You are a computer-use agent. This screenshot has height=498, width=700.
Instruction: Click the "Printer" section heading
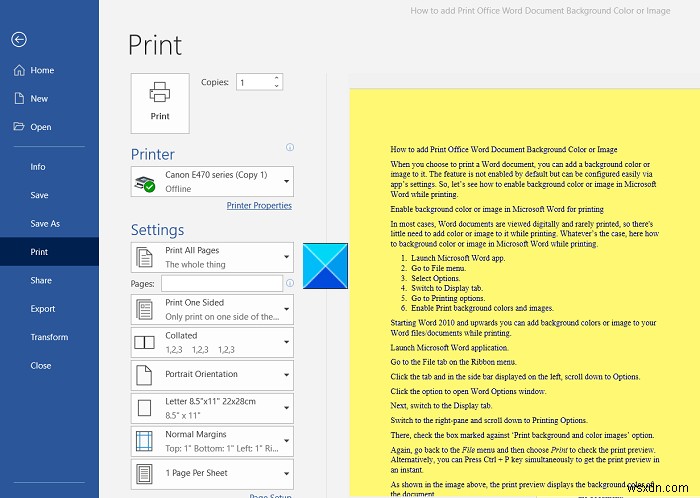coord(153,154)
